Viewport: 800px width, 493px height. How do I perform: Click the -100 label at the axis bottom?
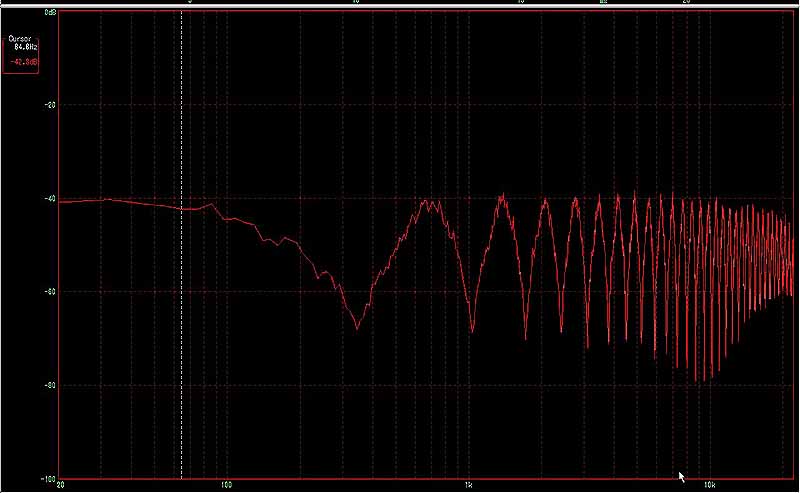point(48,478)
